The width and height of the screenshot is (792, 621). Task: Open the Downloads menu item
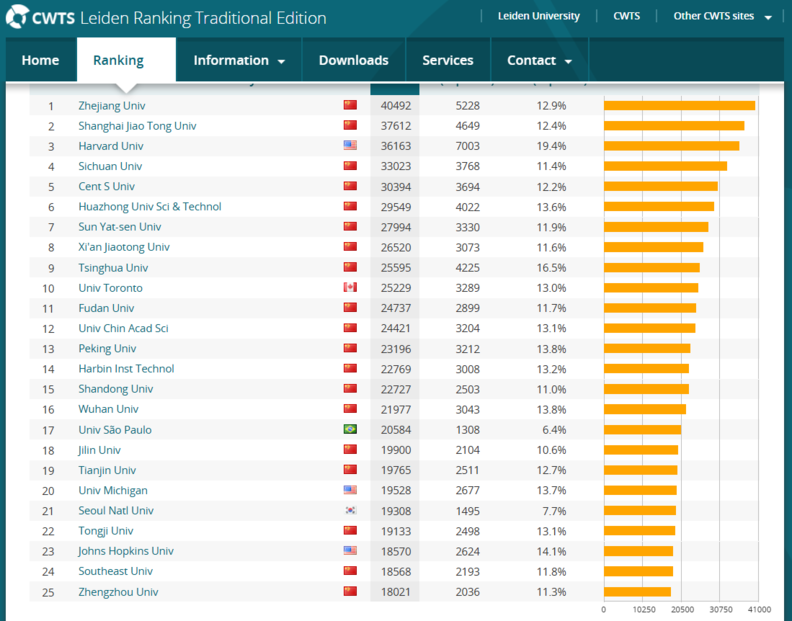[353, 60]
